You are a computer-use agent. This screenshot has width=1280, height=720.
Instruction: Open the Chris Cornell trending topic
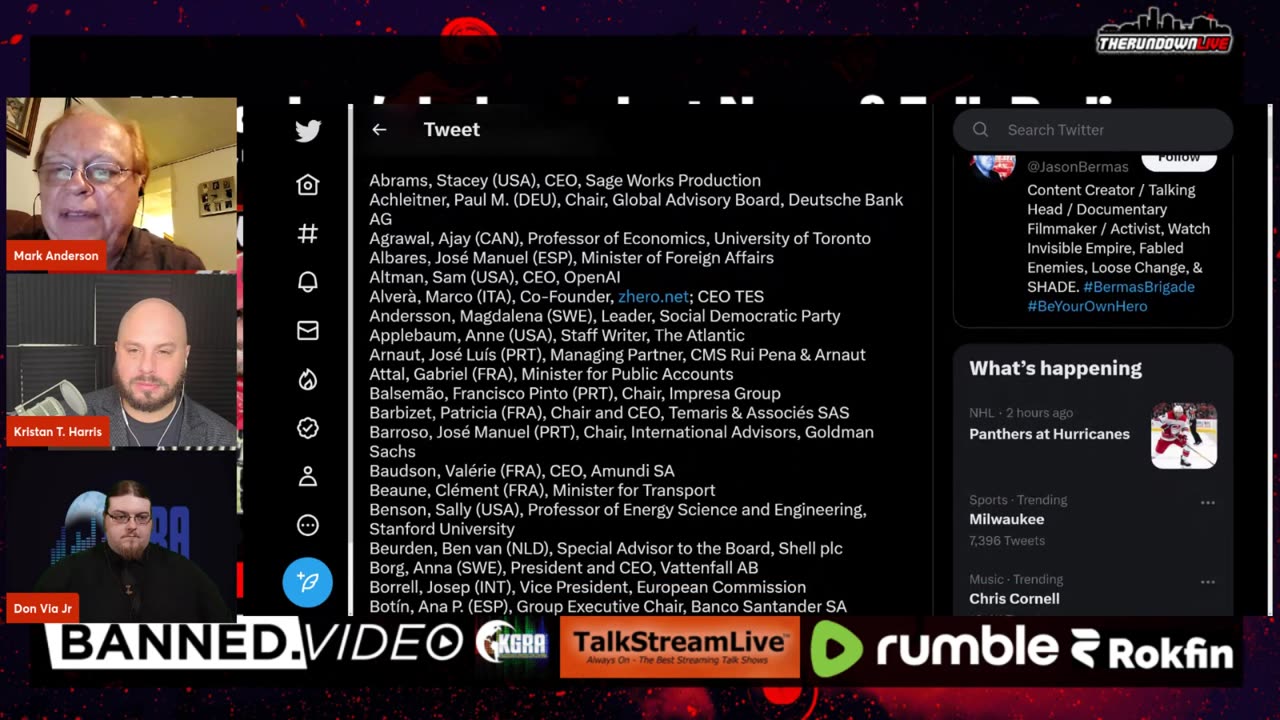1014,598
